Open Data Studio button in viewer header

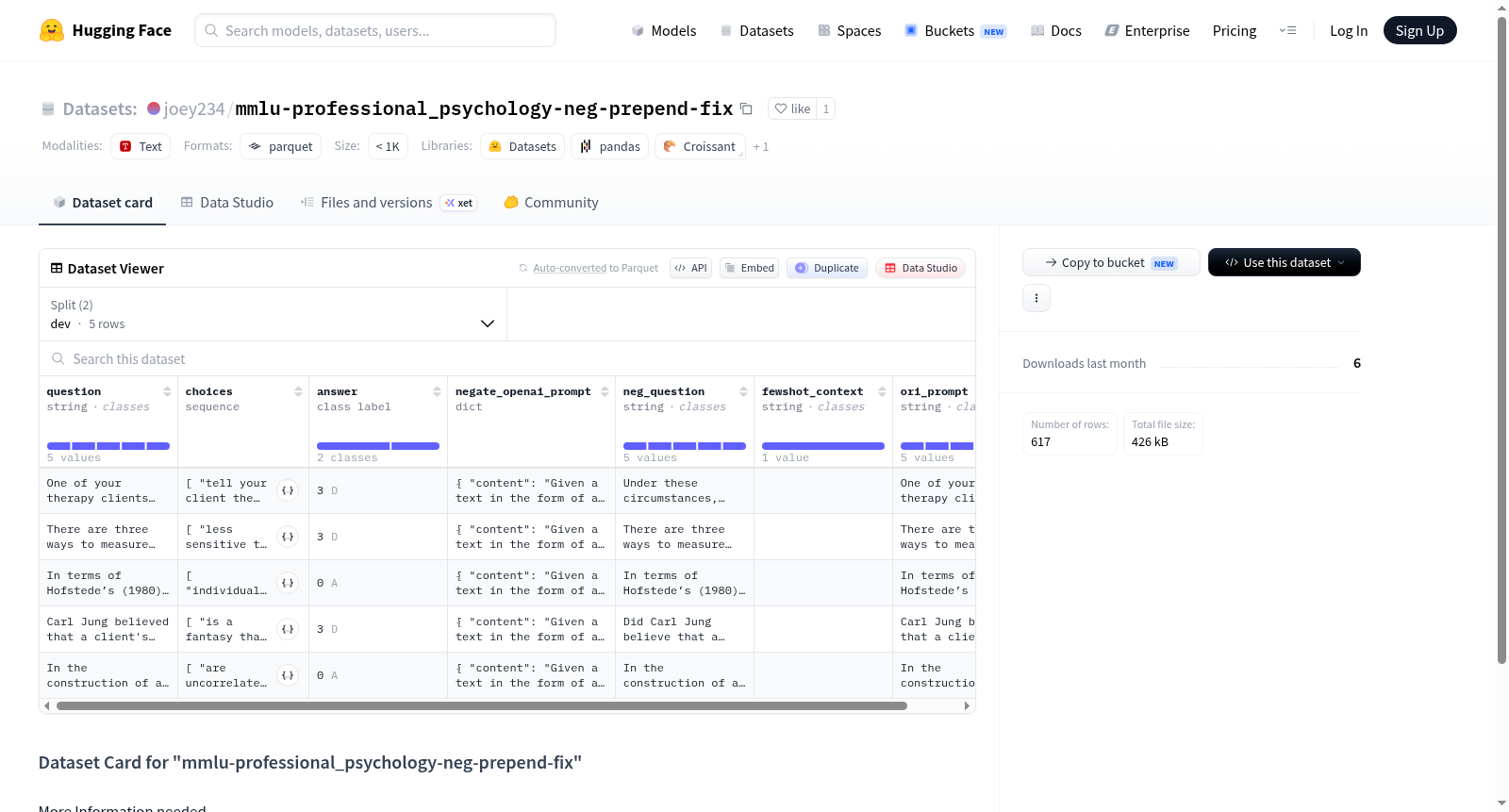tap(920, 268)
